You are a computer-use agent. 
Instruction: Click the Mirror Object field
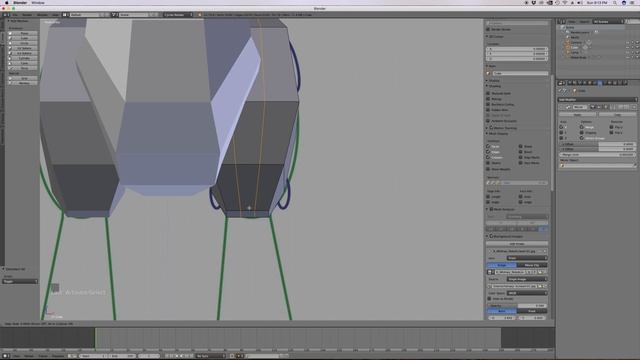tap(597, 165)
